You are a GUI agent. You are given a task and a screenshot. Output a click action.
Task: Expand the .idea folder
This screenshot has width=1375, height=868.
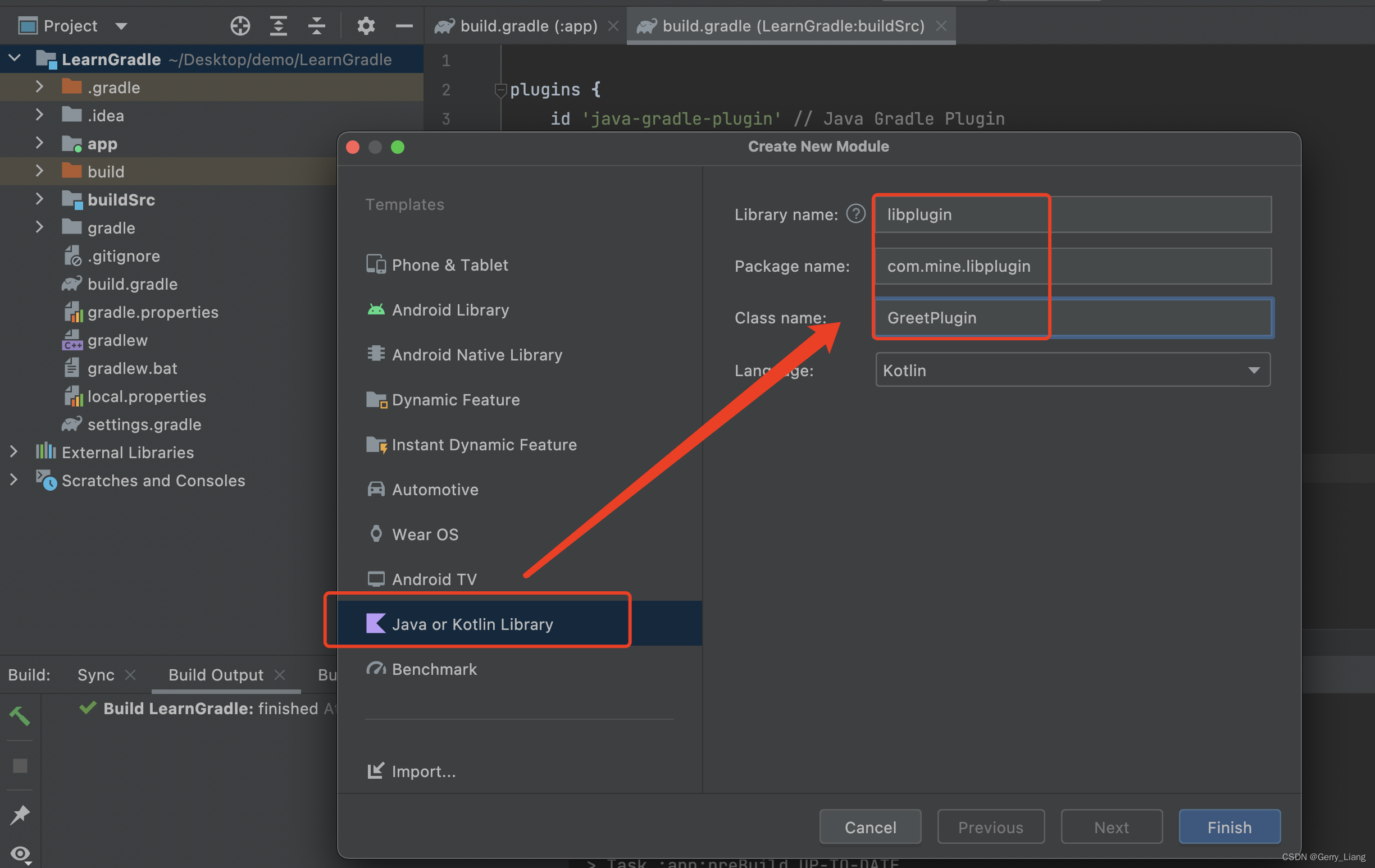[x=39, y=115]
